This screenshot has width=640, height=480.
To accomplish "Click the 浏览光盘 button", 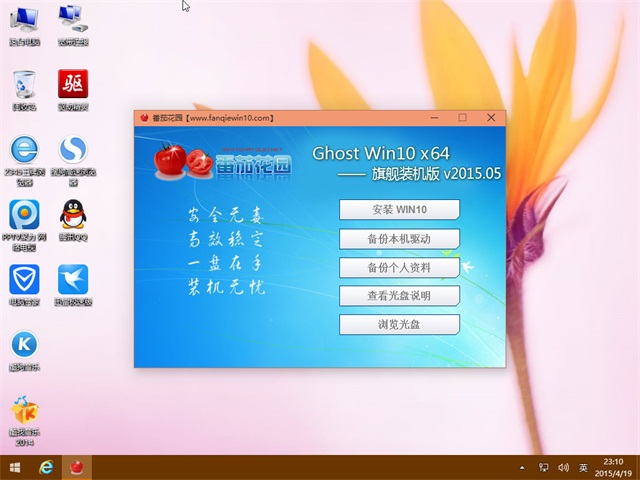I will [399, 324].
